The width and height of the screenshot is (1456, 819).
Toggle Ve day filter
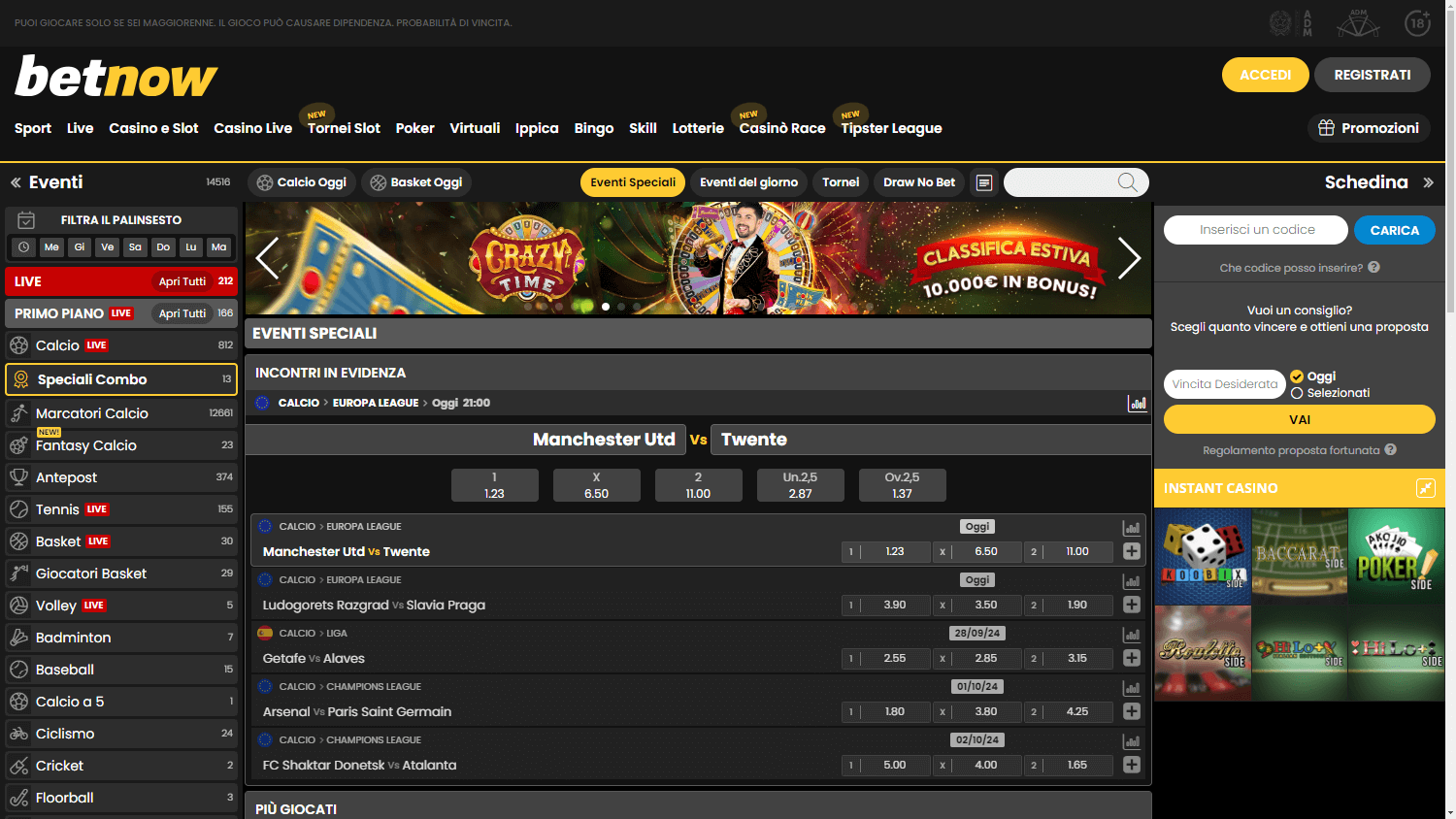pos(108,247)
